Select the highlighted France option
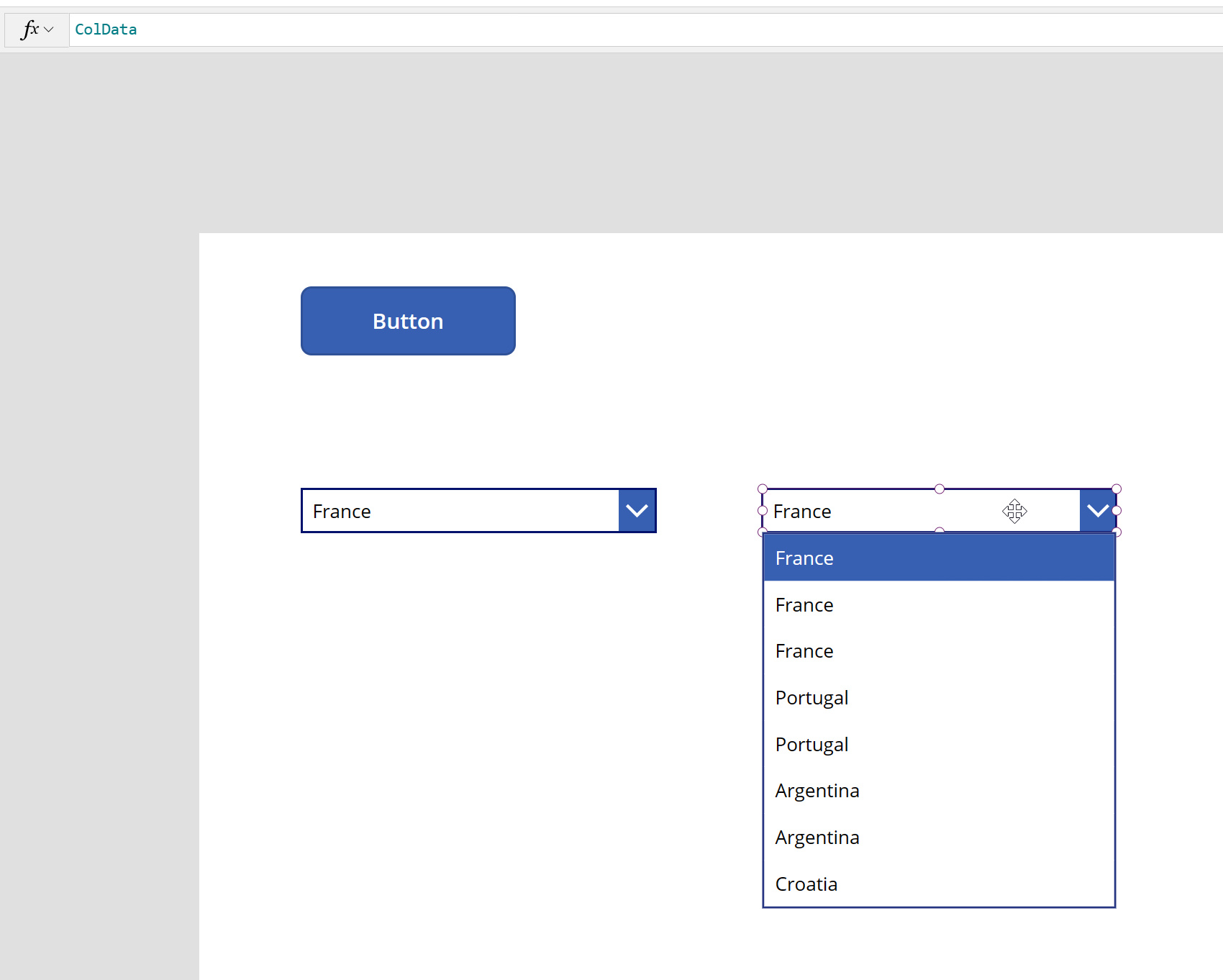 point(804,558)
